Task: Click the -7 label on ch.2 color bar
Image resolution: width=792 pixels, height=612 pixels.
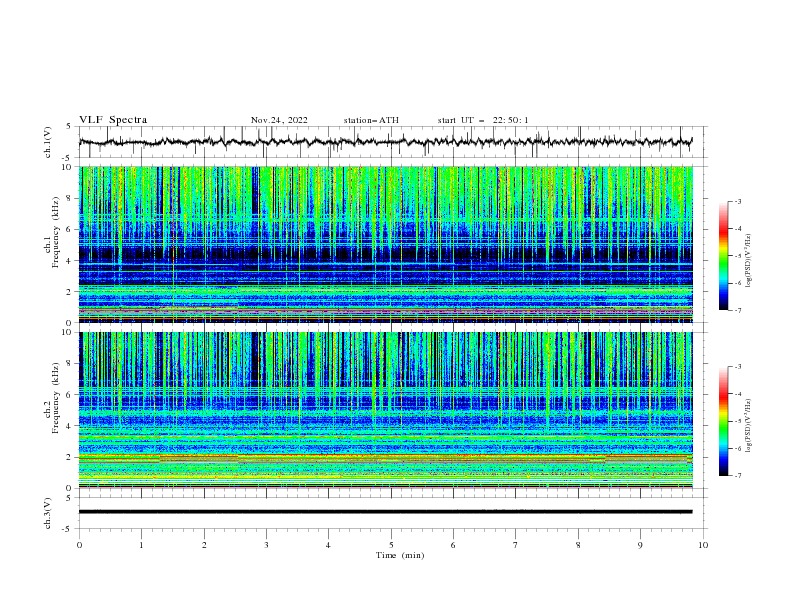Action: click(737, 475)
